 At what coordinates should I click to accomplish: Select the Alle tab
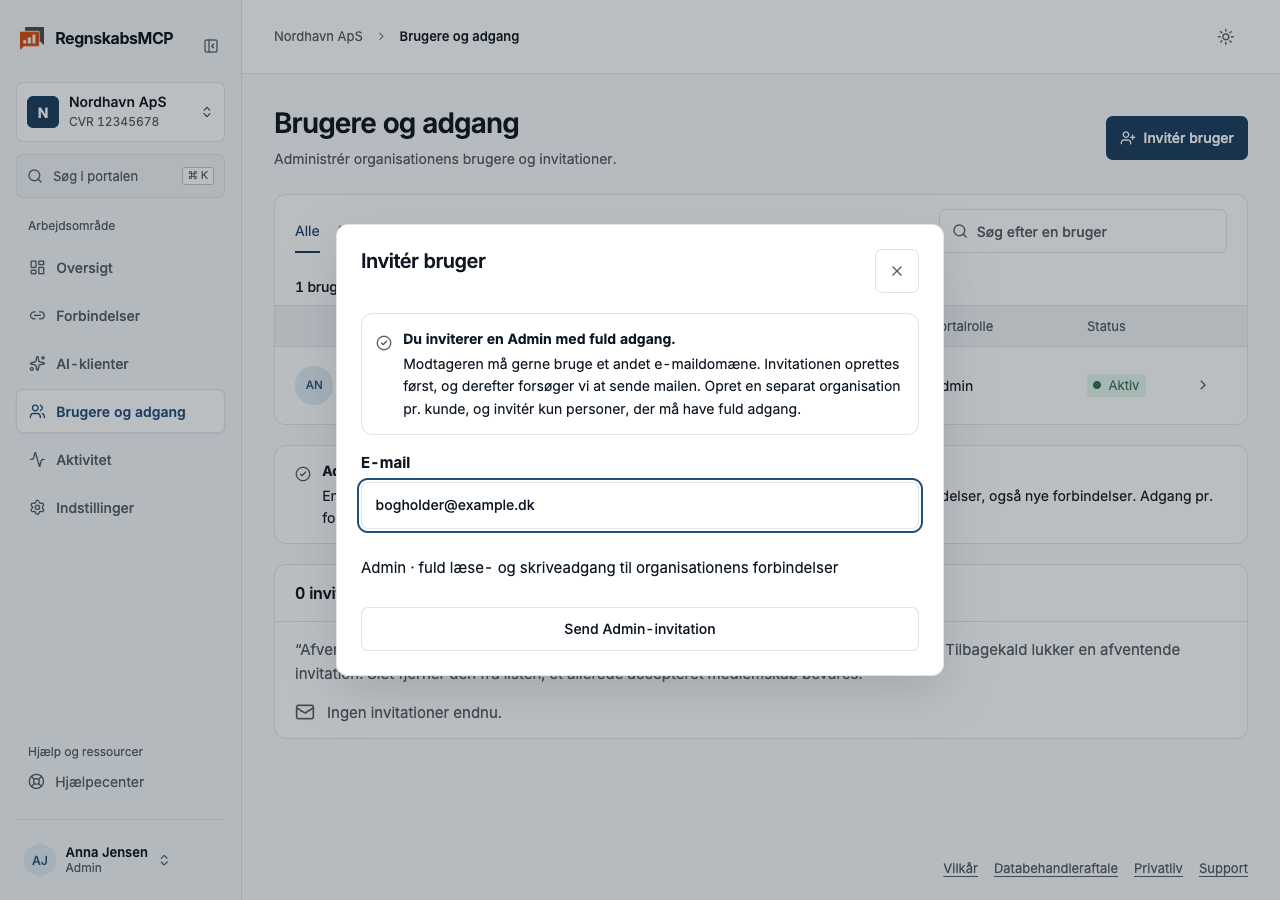pos(307,231)
